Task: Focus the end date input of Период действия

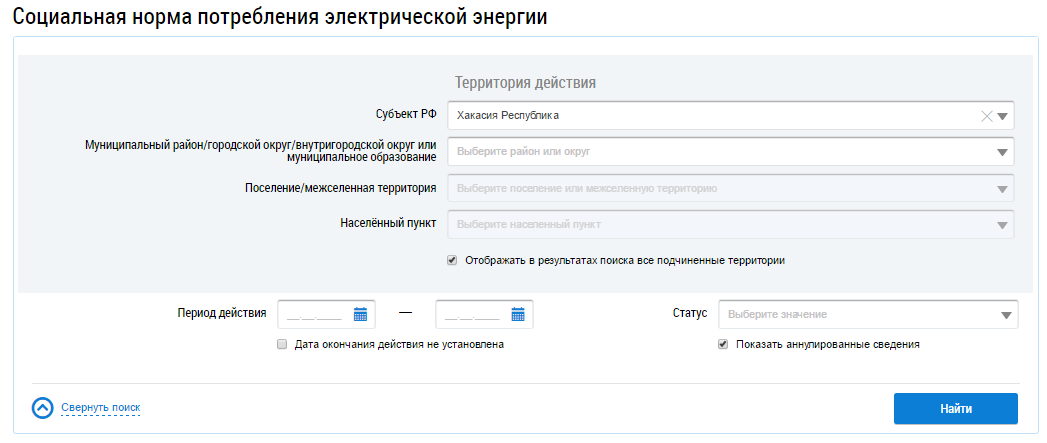Action: (472, 314)
